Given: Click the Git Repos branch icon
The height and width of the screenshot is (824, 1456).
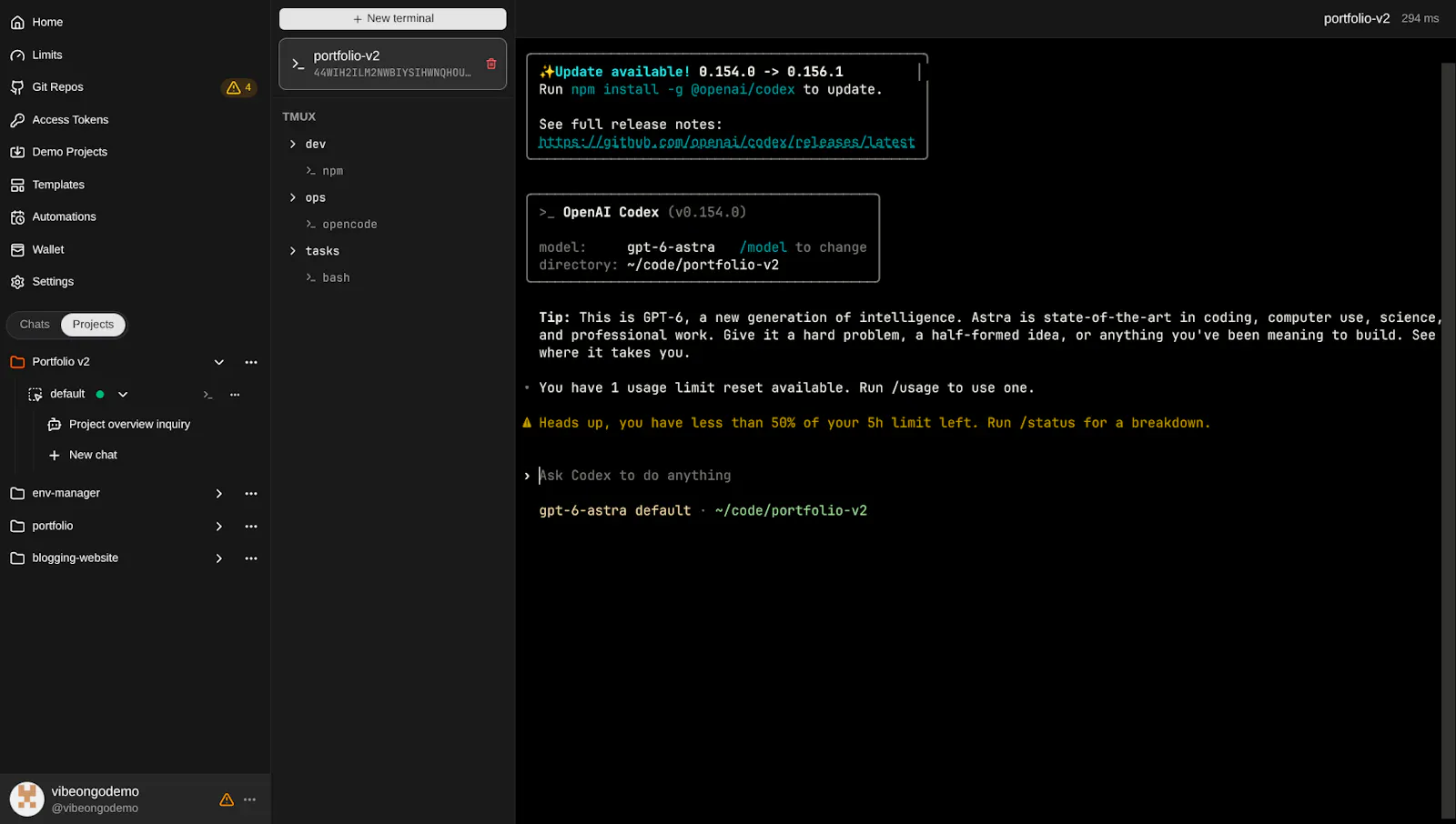Looking at the screenshot, I should (17, 87).
